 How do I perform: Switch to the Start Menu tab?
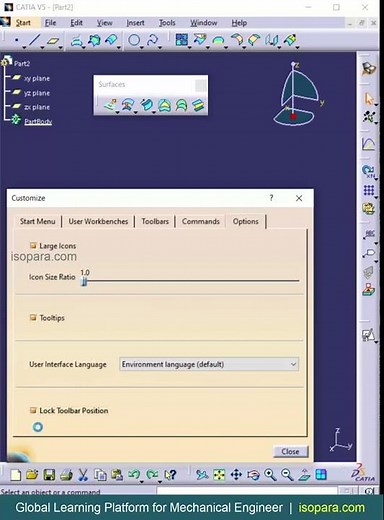point(37,221)
